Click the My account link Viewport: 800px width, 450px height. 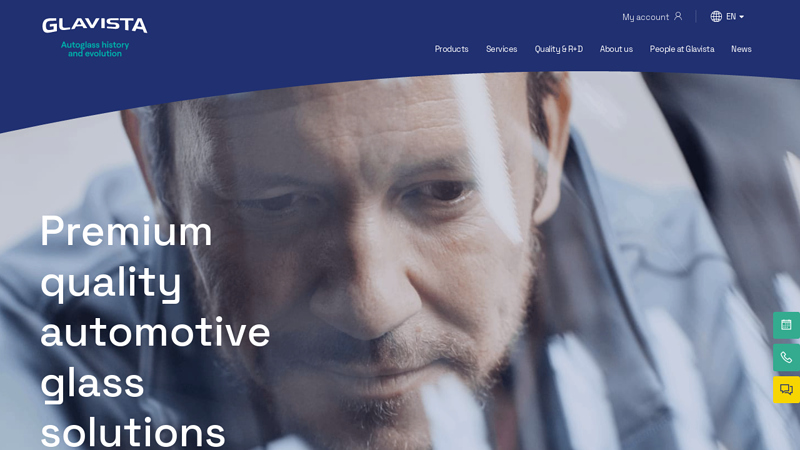point(645,17)
